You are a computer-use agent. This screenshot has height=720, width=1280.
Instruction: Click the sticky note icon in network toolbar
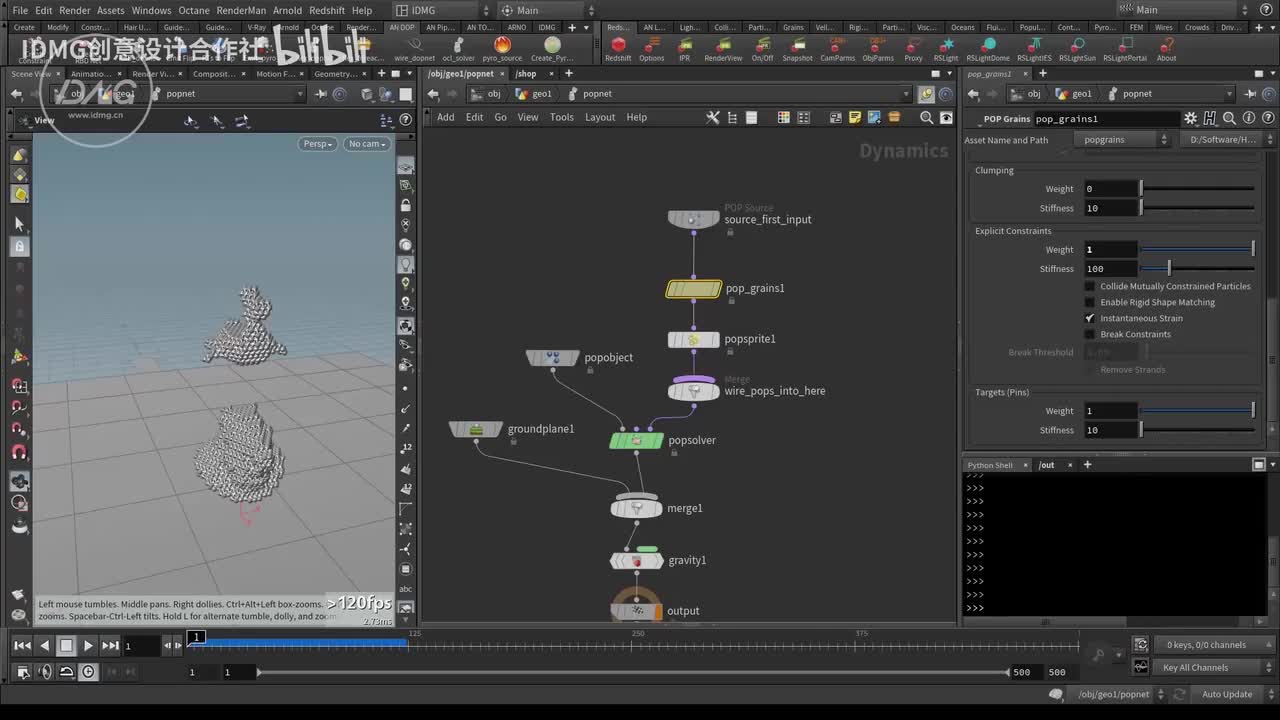(855, 118)
